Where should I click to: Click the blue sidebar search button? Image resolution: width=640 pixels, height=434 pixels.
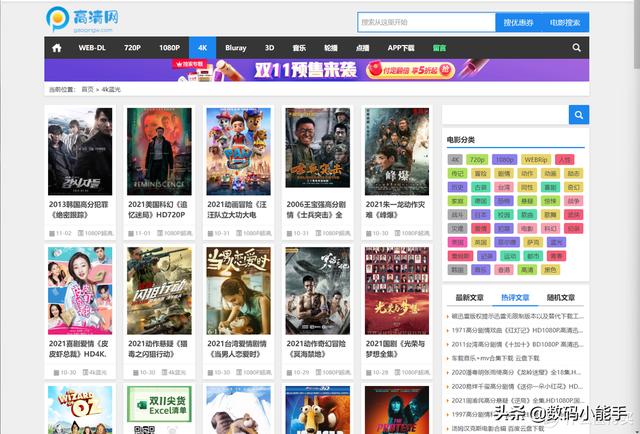tap(579, 114)
